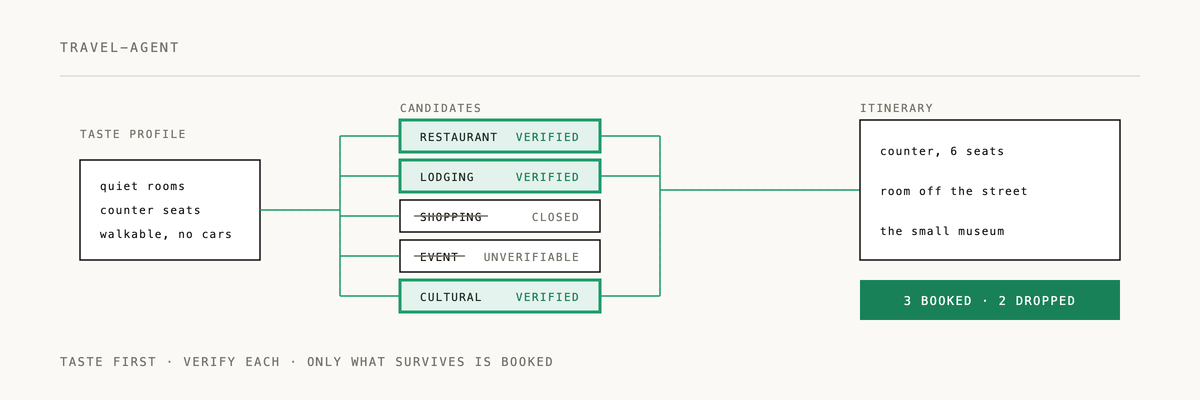Click 'counter seats' in taste profile

tap(150, 210)
